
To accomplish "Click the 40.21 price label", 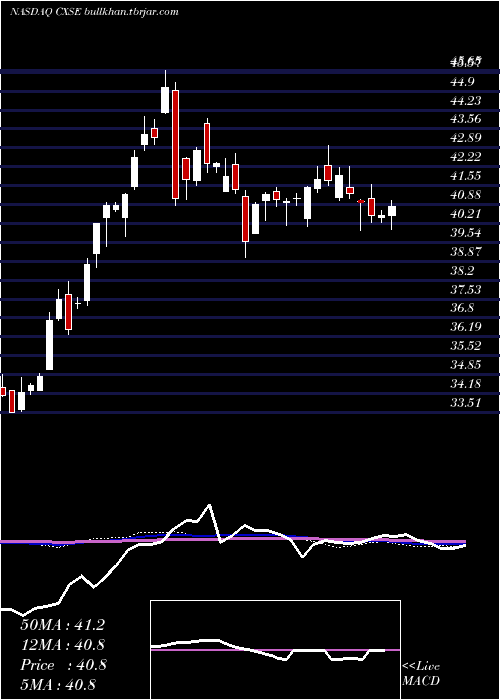I will (466, 214).
